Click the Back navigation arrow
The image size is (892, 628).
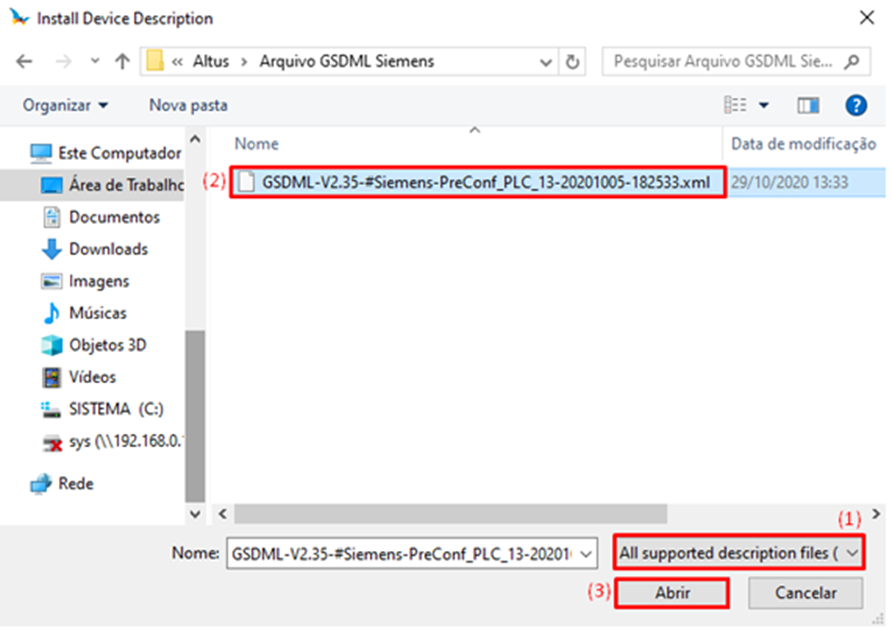24,61
